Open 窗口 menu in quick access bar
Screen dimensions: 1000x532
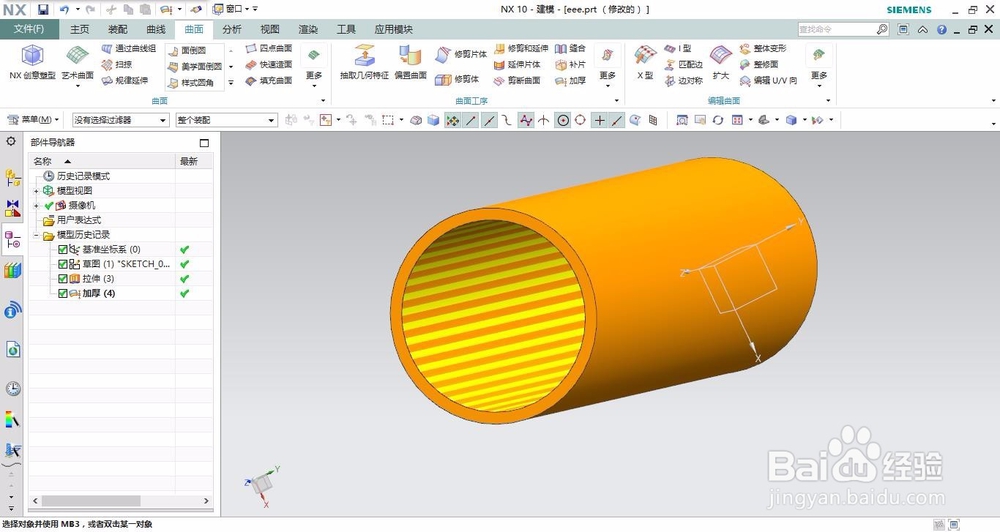(x=232, y=9)
